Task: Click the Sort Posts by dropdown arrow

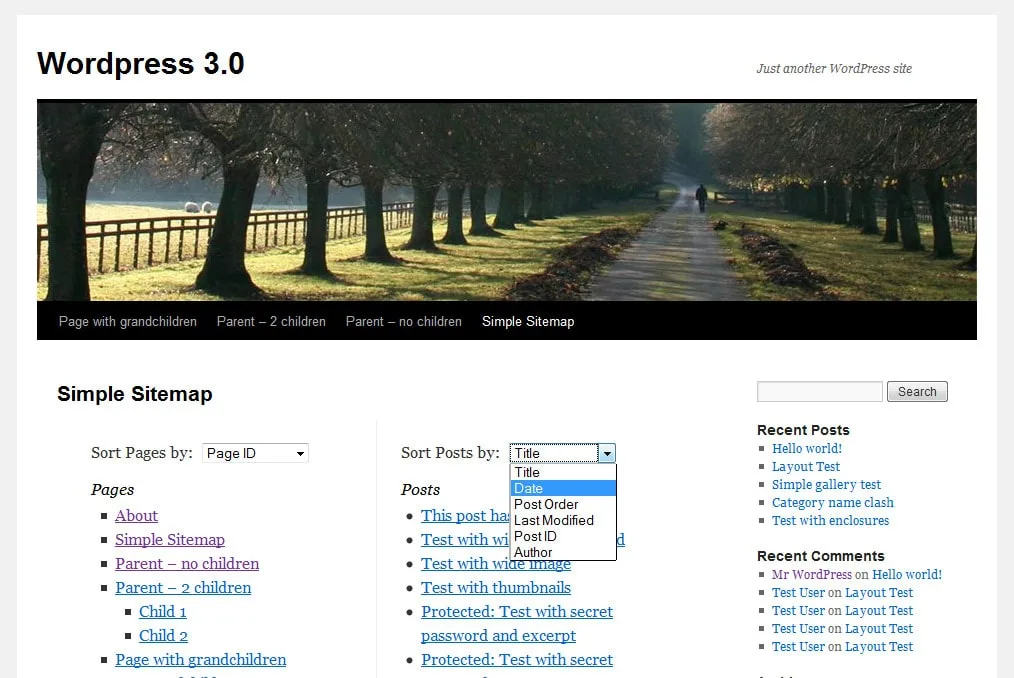Action: (607, 453)
